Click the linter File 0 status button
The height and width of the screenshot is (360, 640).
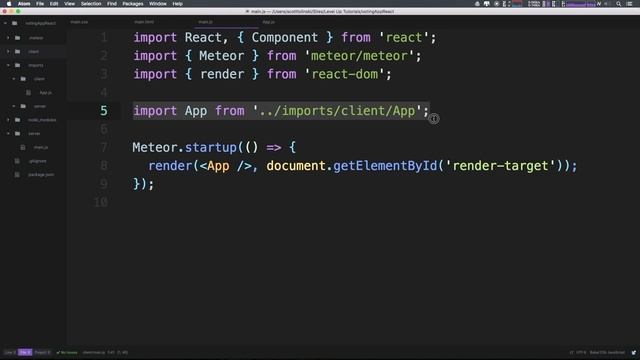(25, 352)
